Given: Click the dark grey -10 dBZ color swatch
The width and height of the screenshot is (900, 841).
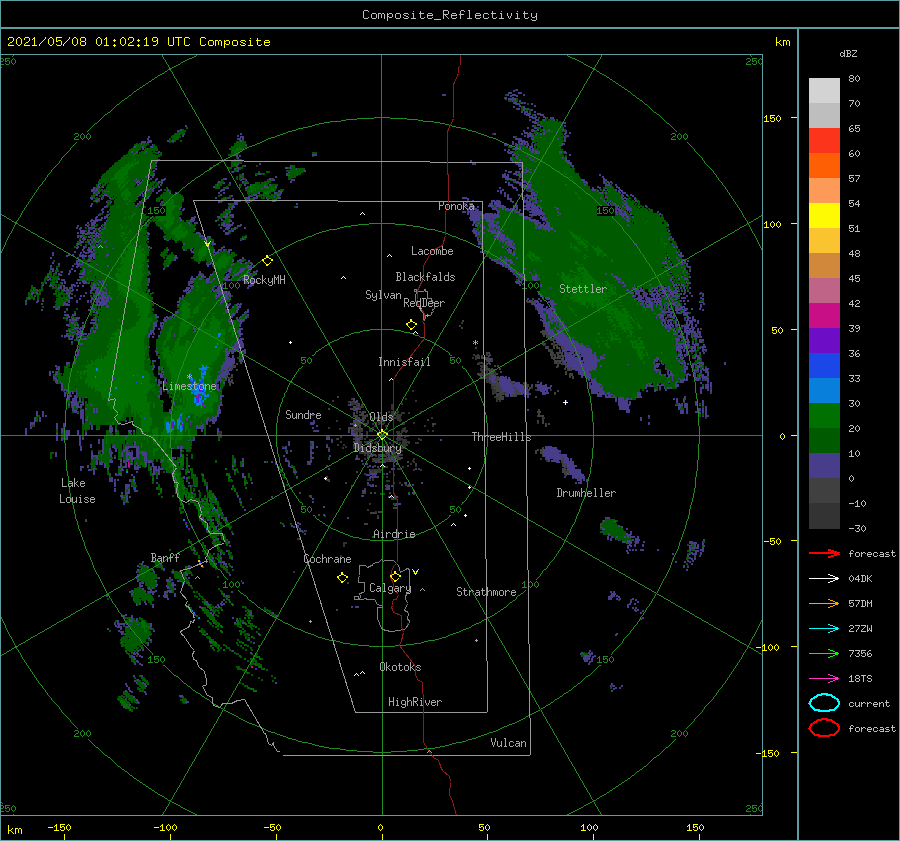Looking at the screenshot, I should coord(824,516).
